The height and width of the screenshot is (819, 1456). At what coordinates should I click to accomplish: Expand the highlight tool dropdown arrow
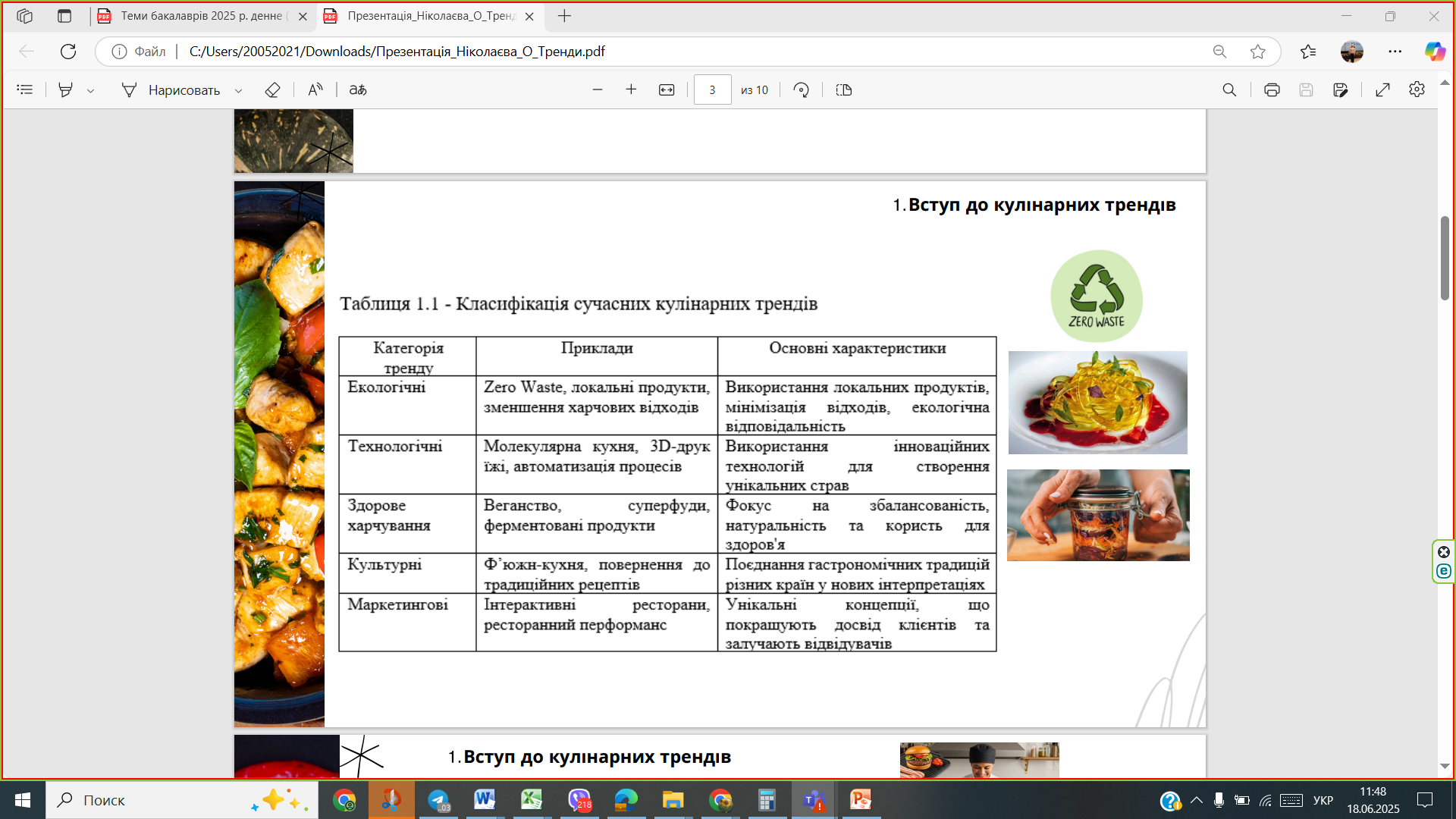click(91, 91)
